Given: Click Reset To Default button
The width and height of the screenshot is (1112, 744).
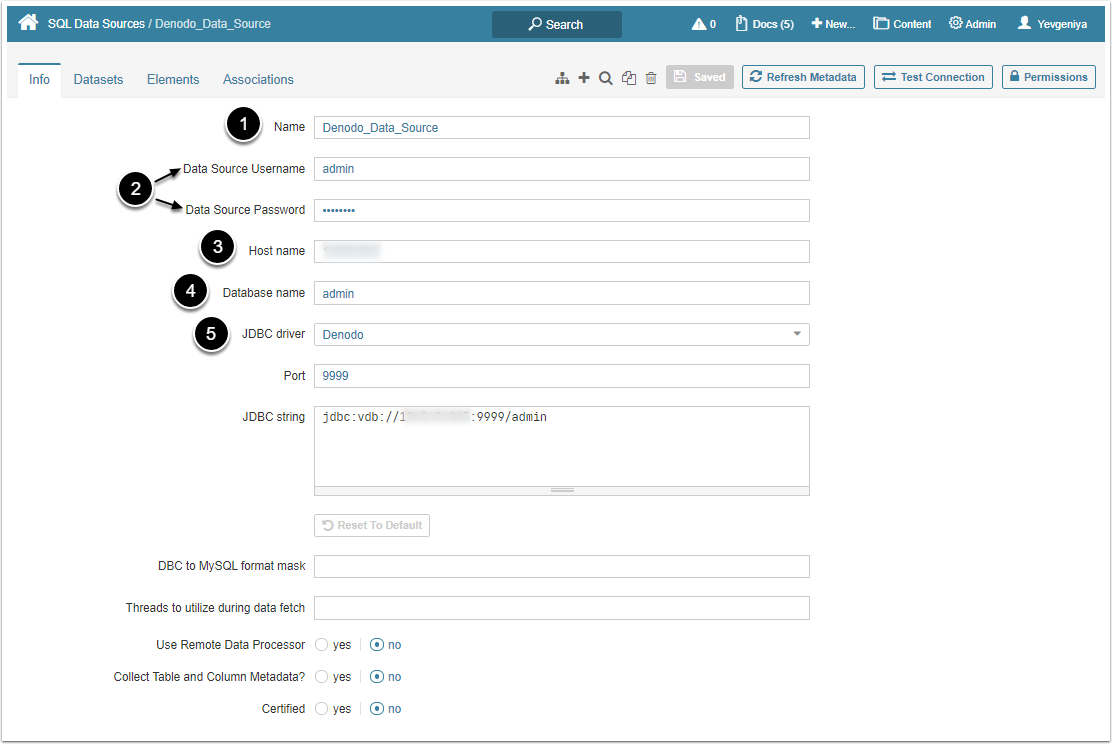Looking at the screenshot, I should click(x=372, y=526).
